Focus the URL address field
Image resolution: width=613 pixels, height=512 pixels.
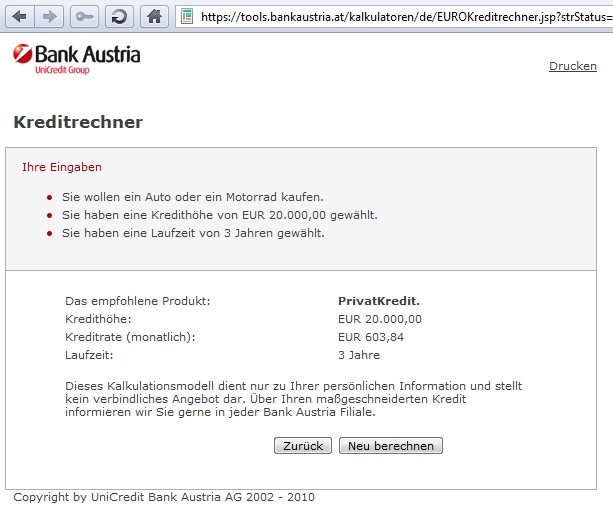(395, 17)
